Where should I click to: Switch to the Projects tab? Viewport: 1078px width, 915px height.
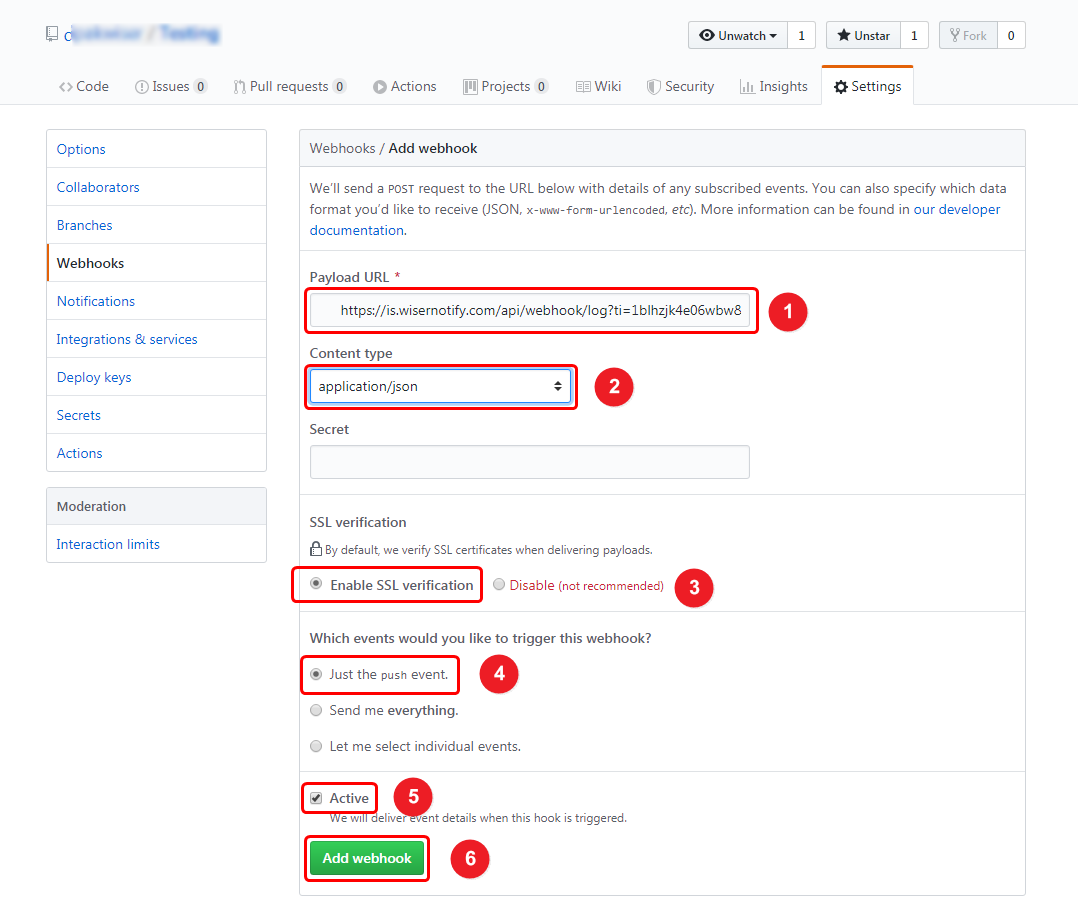[505, 87]
